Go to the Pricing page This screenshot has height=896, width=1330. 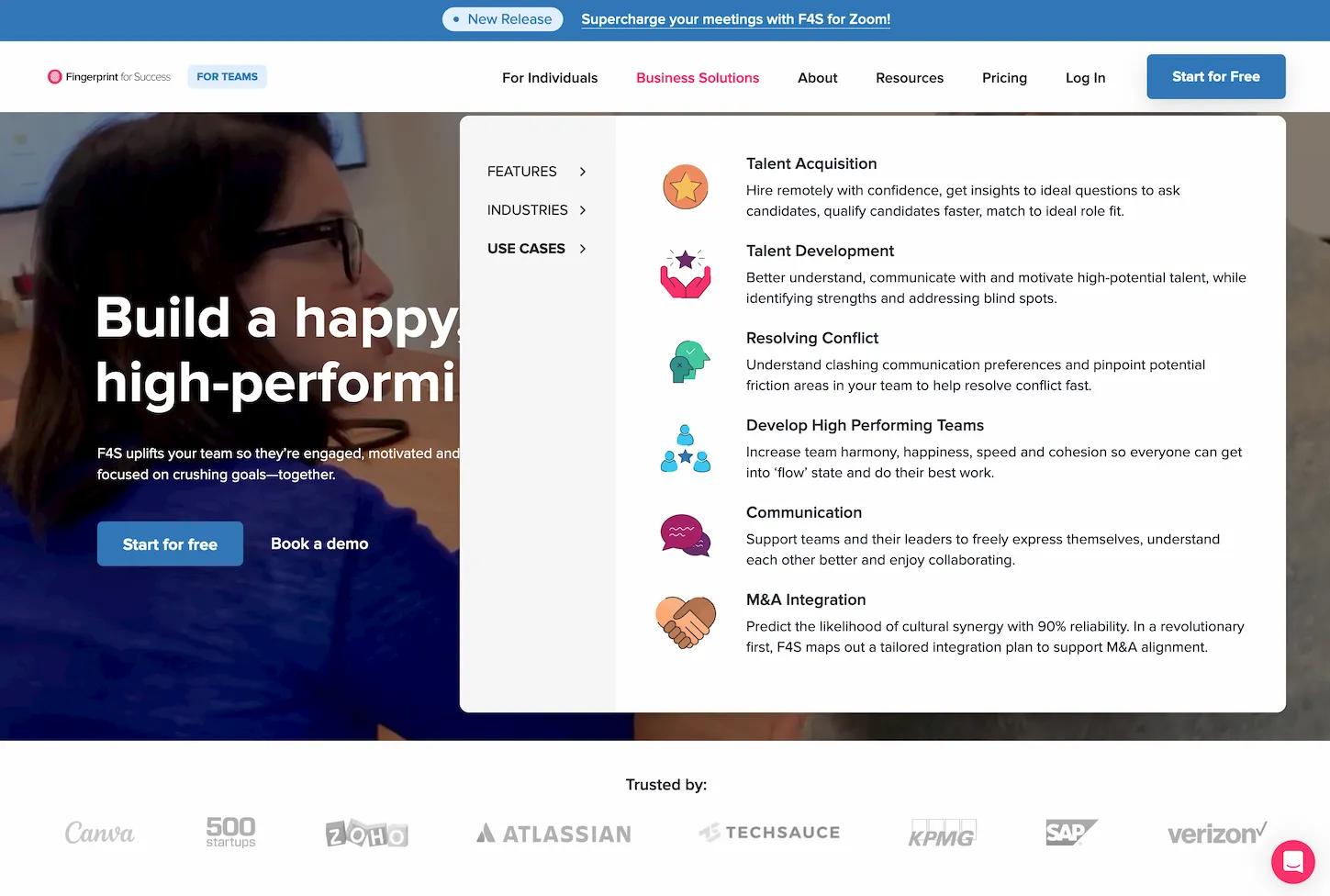tap(1004, 78)
